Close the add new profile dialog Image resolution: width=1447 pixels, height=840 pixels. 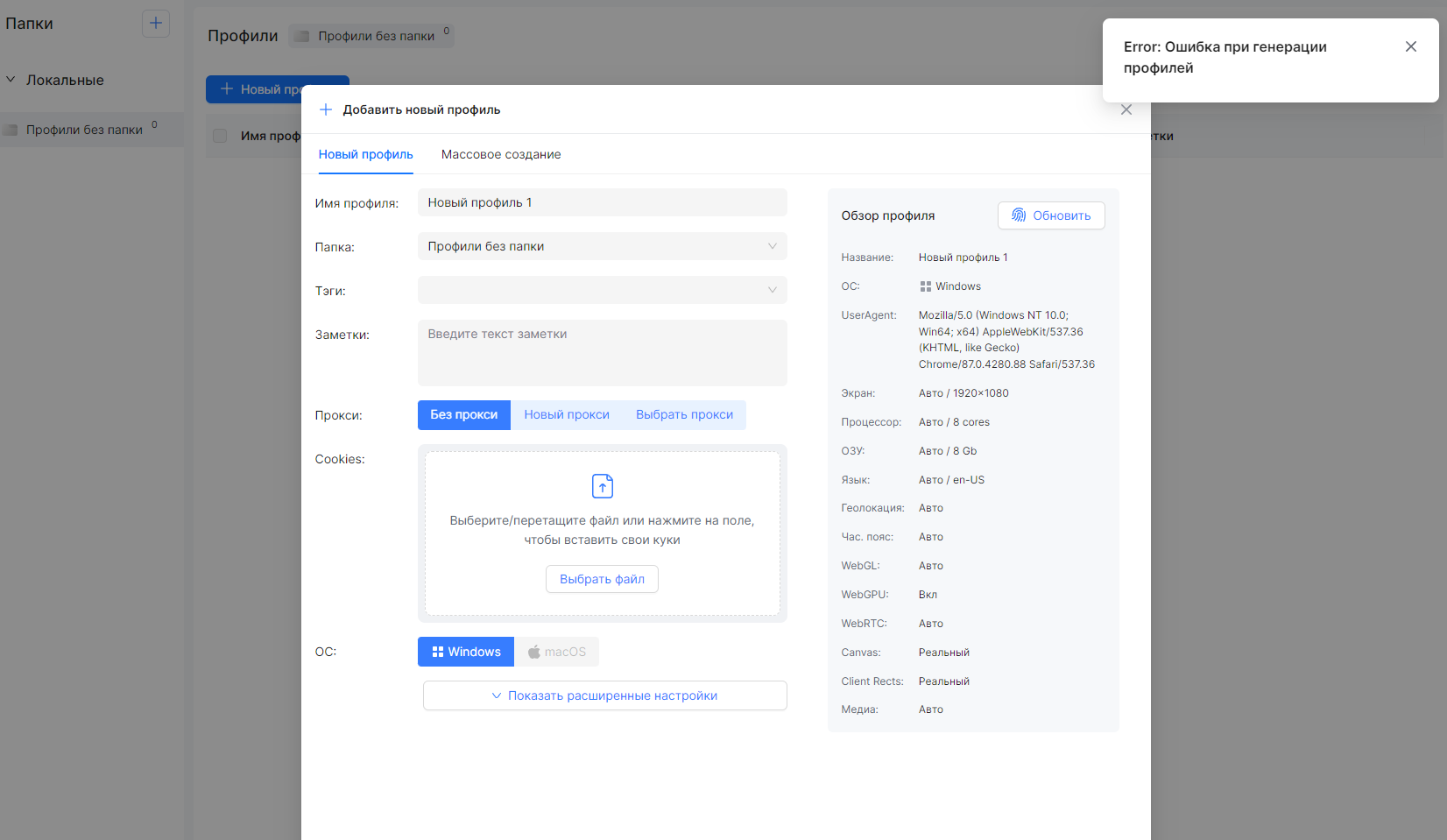(x=1126, y=109)
